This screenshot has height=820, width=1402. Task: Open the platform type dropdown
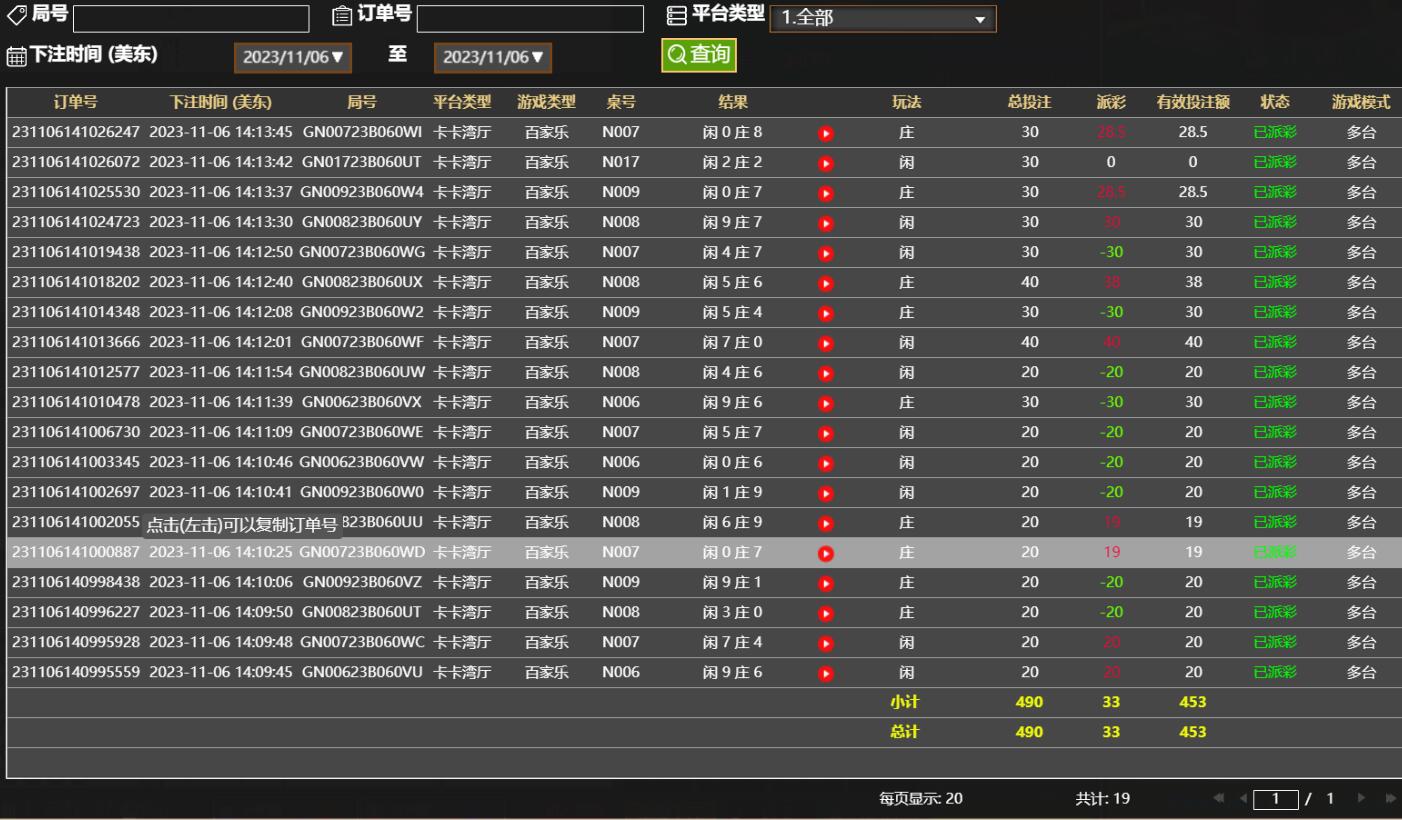[883, 19]
